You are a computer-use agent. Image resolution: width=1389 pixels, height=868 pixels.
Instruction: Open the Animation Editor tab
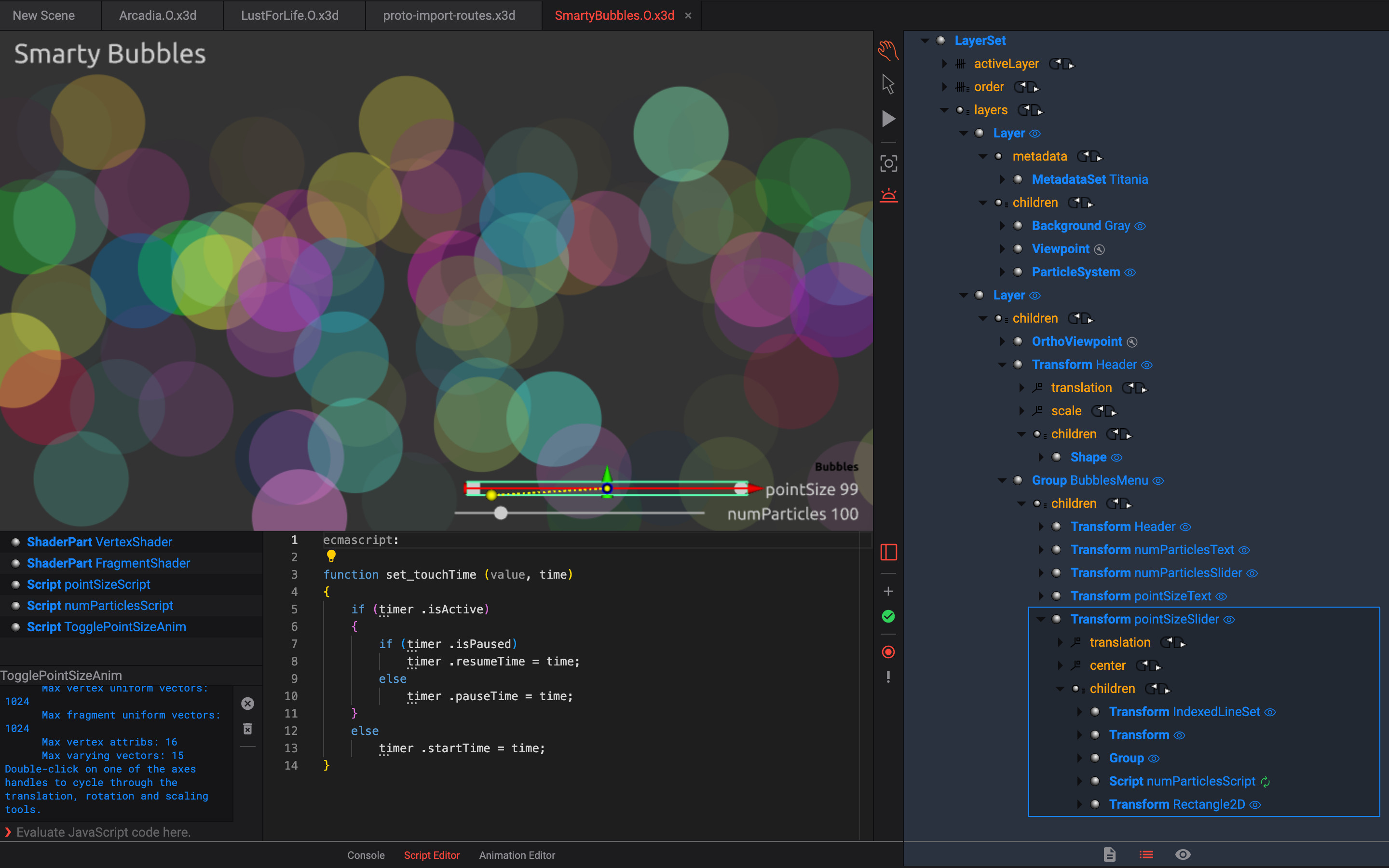click(517, 855)
